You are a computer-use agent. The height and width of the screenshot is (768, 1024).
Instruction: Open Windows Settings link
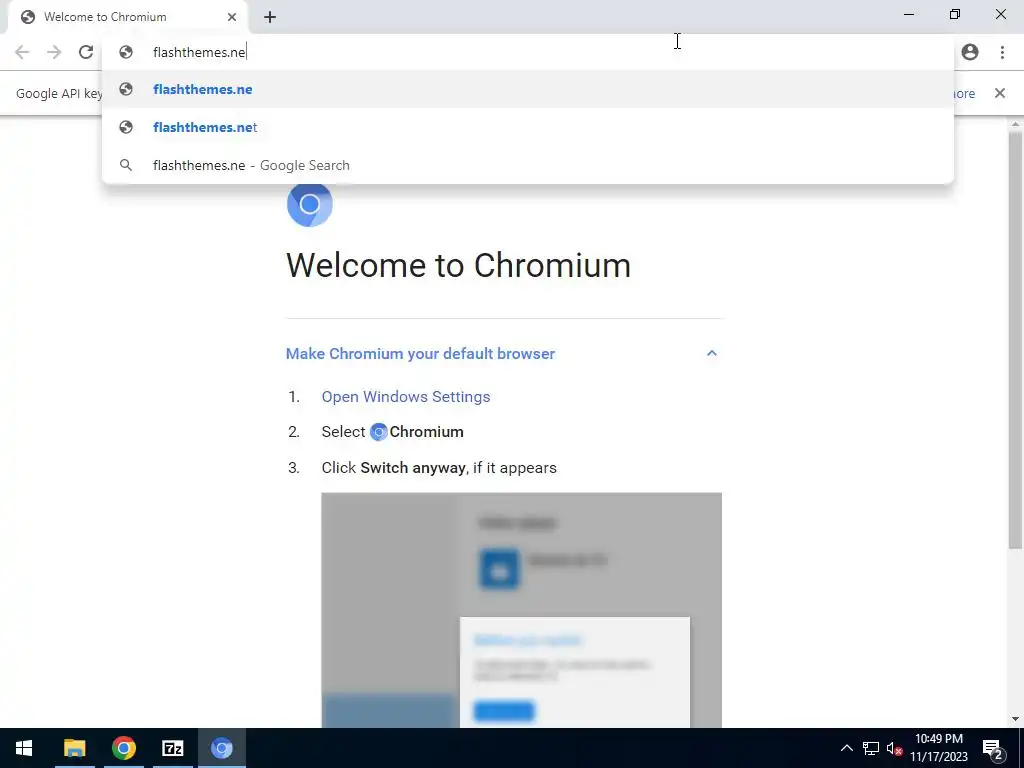click(x=406, y=396)
